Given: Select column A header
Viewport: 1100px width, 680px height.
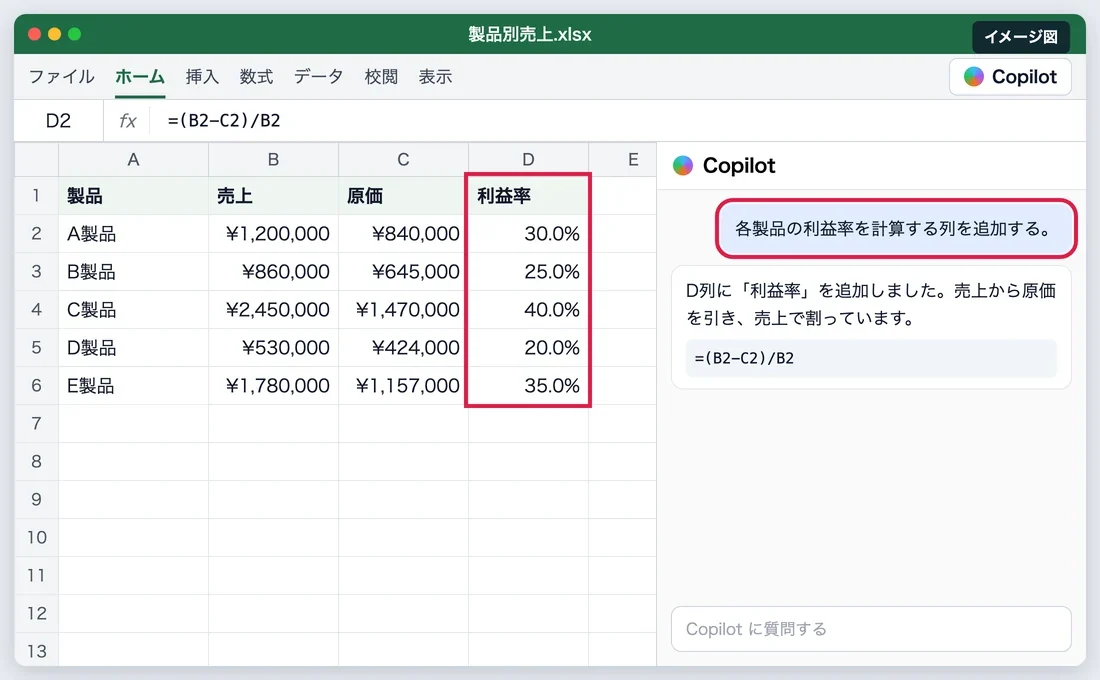Looking at the screenshot, I should coord(133,160).
